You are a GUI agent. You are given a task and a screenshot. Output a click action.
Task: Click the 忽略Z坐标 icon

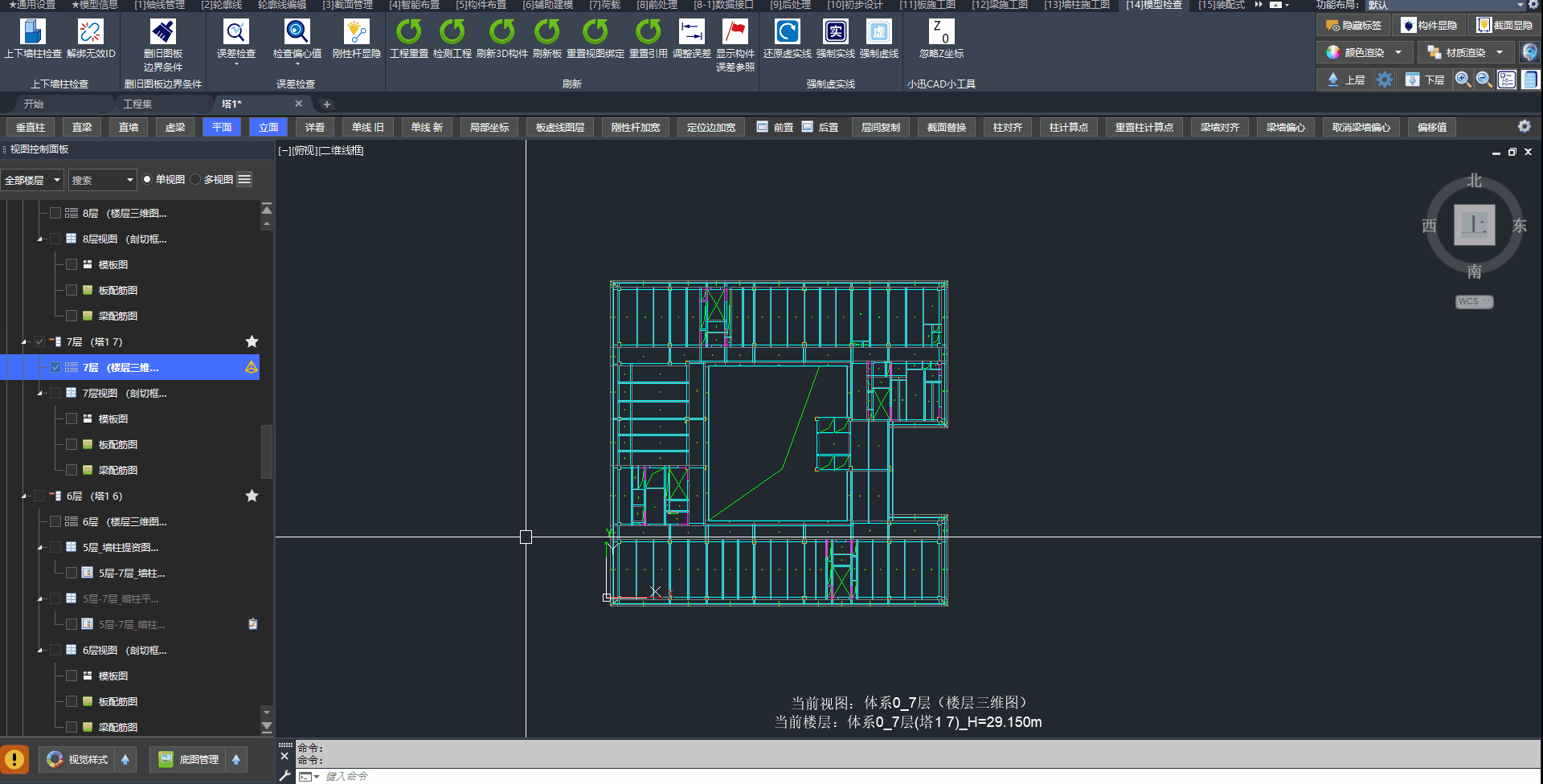(x=941, y=33)
